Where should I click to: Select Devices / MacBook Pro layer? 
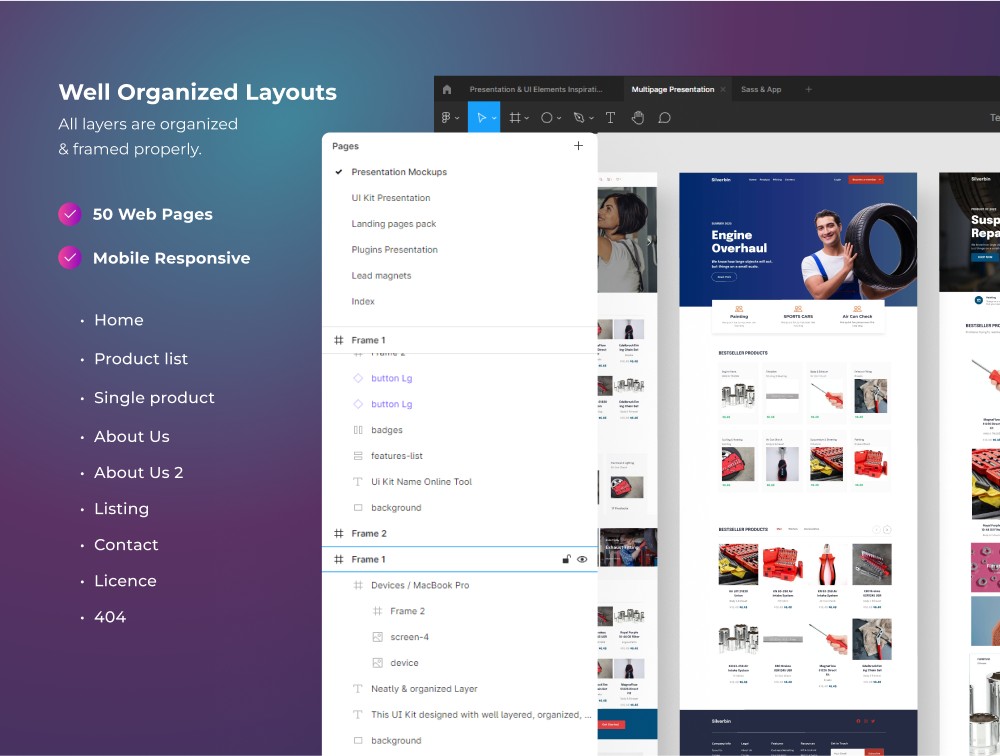(420, 585)
